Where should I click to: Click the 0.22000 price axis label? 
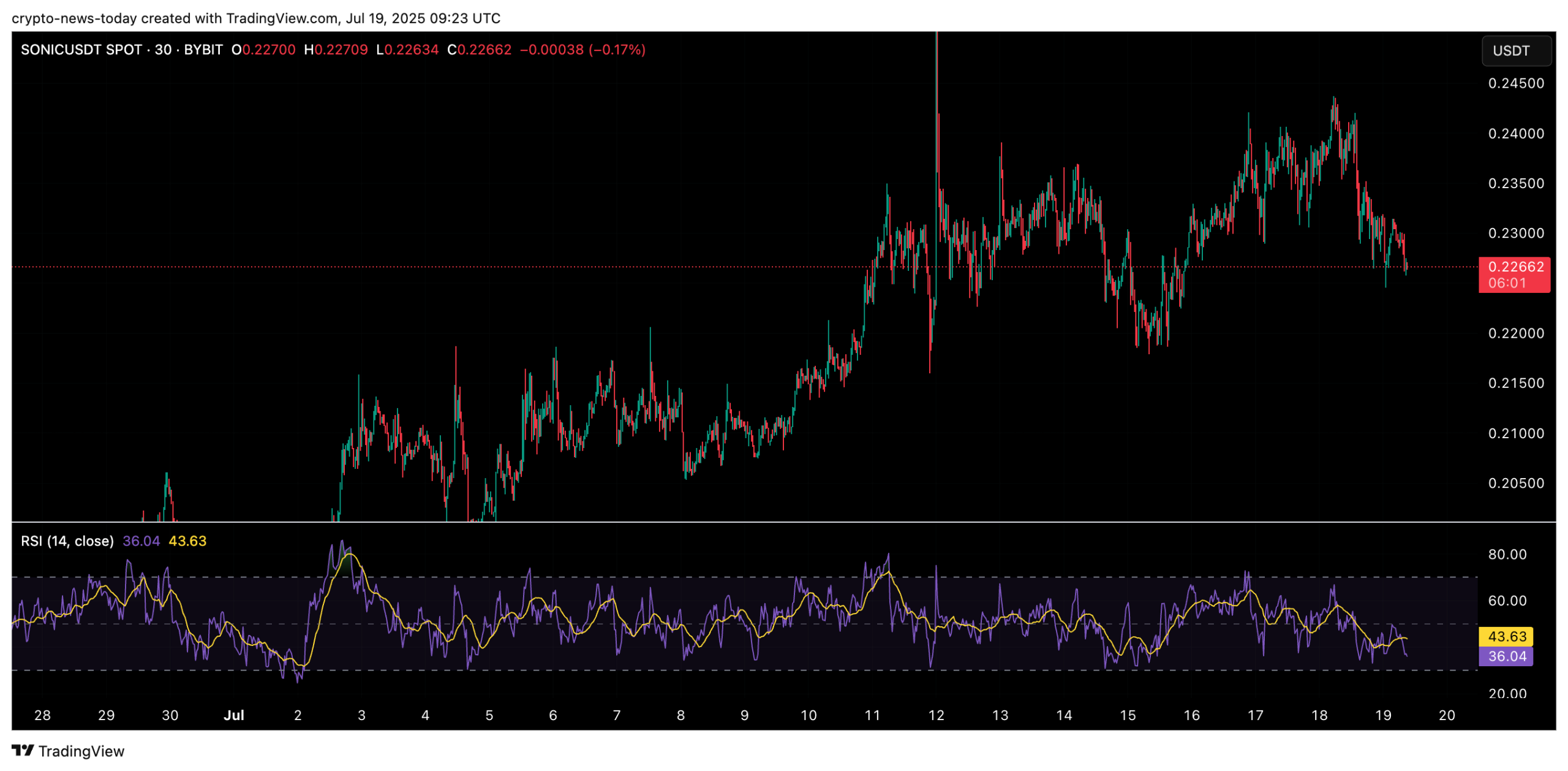1516,333
